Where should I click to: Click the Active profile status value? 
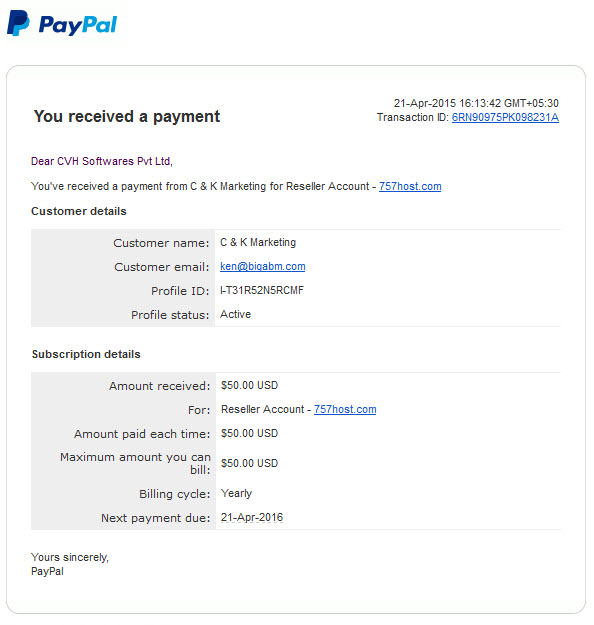pos(235,314)
